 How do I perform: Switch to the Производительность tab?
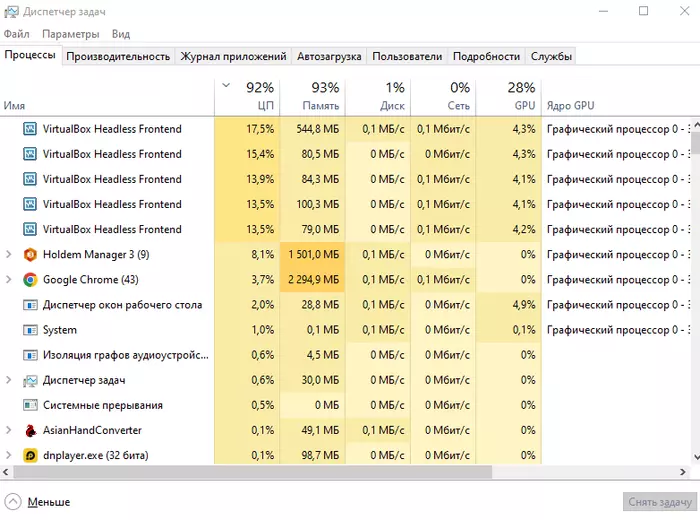click(118, 56)
